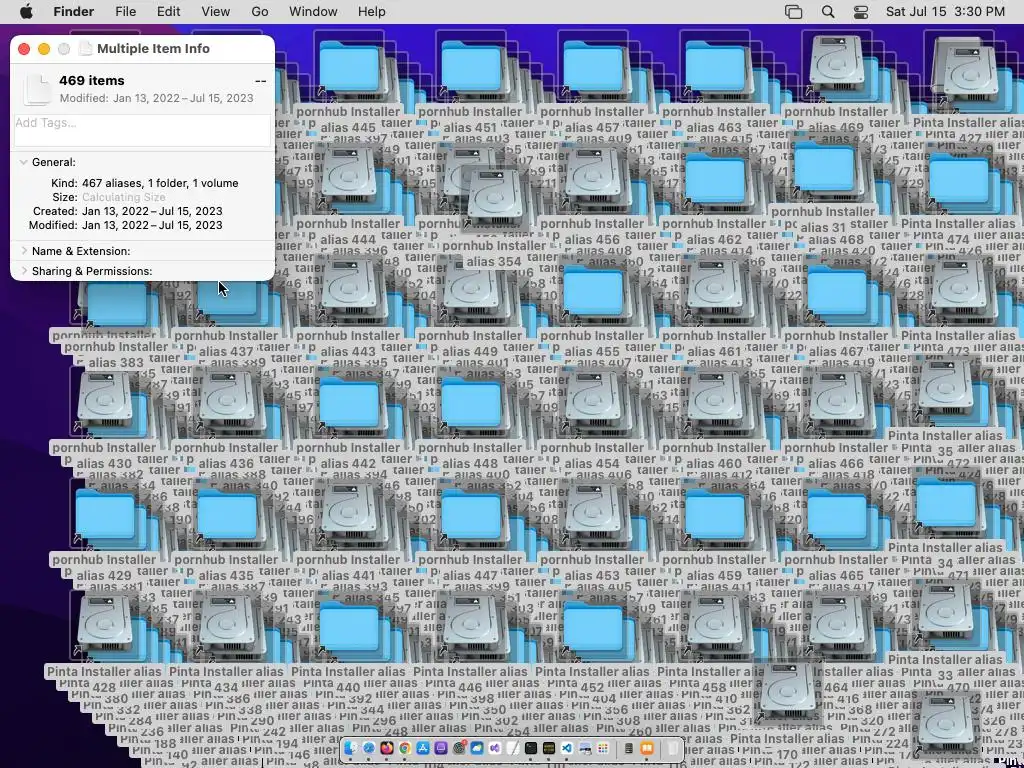The image size is (1024, 768).
Task: Minimize the Multiple Item Info window
Action: click(x=44, y=49)
